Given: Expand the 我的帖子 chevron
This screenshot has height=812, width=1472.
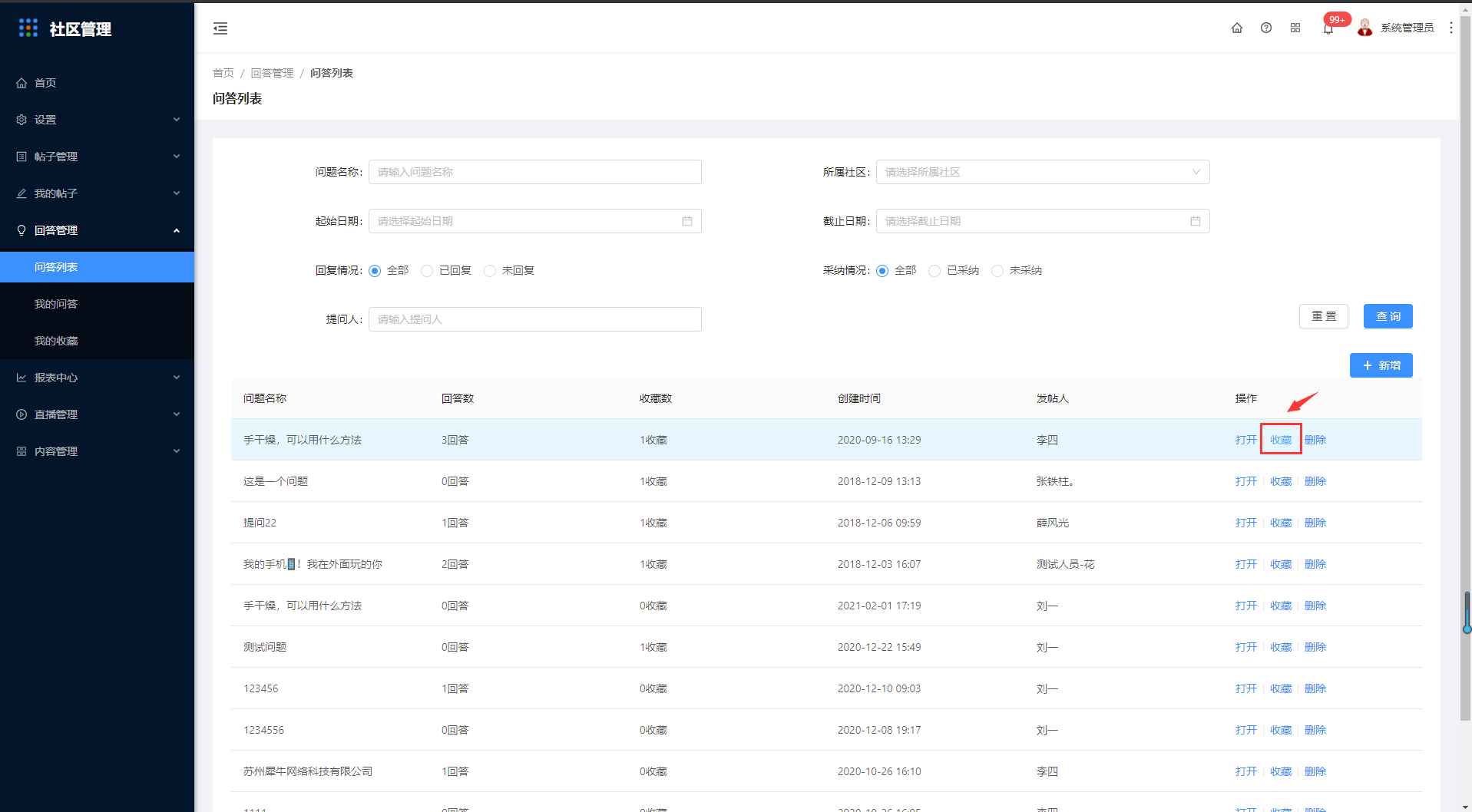Looking at the screenshot, I should pos(177,193).
